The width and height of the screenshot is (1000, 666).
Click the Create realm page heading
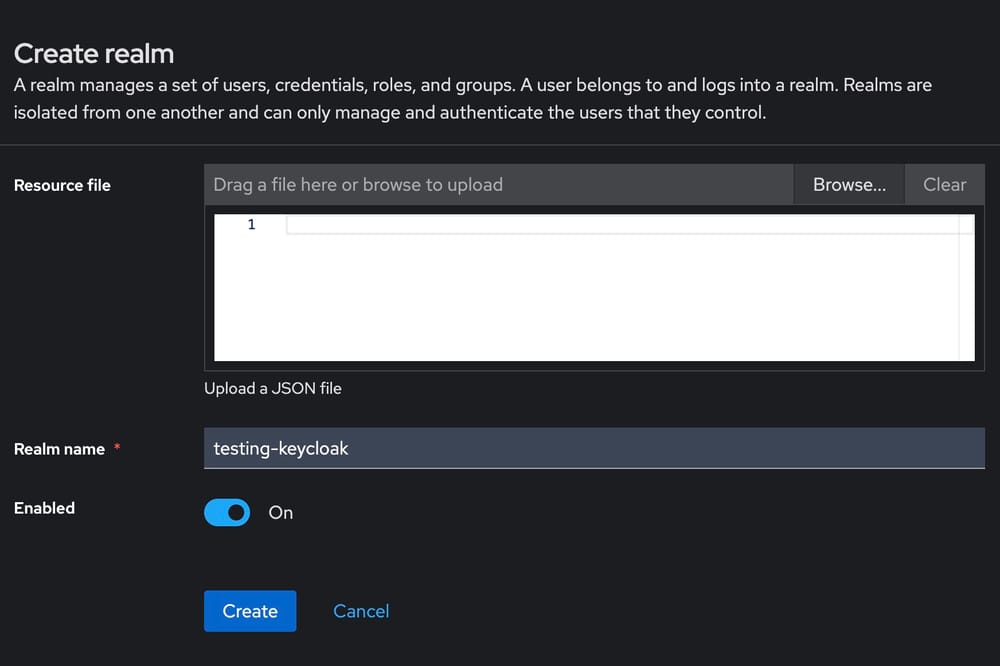[x=93, y=53]
